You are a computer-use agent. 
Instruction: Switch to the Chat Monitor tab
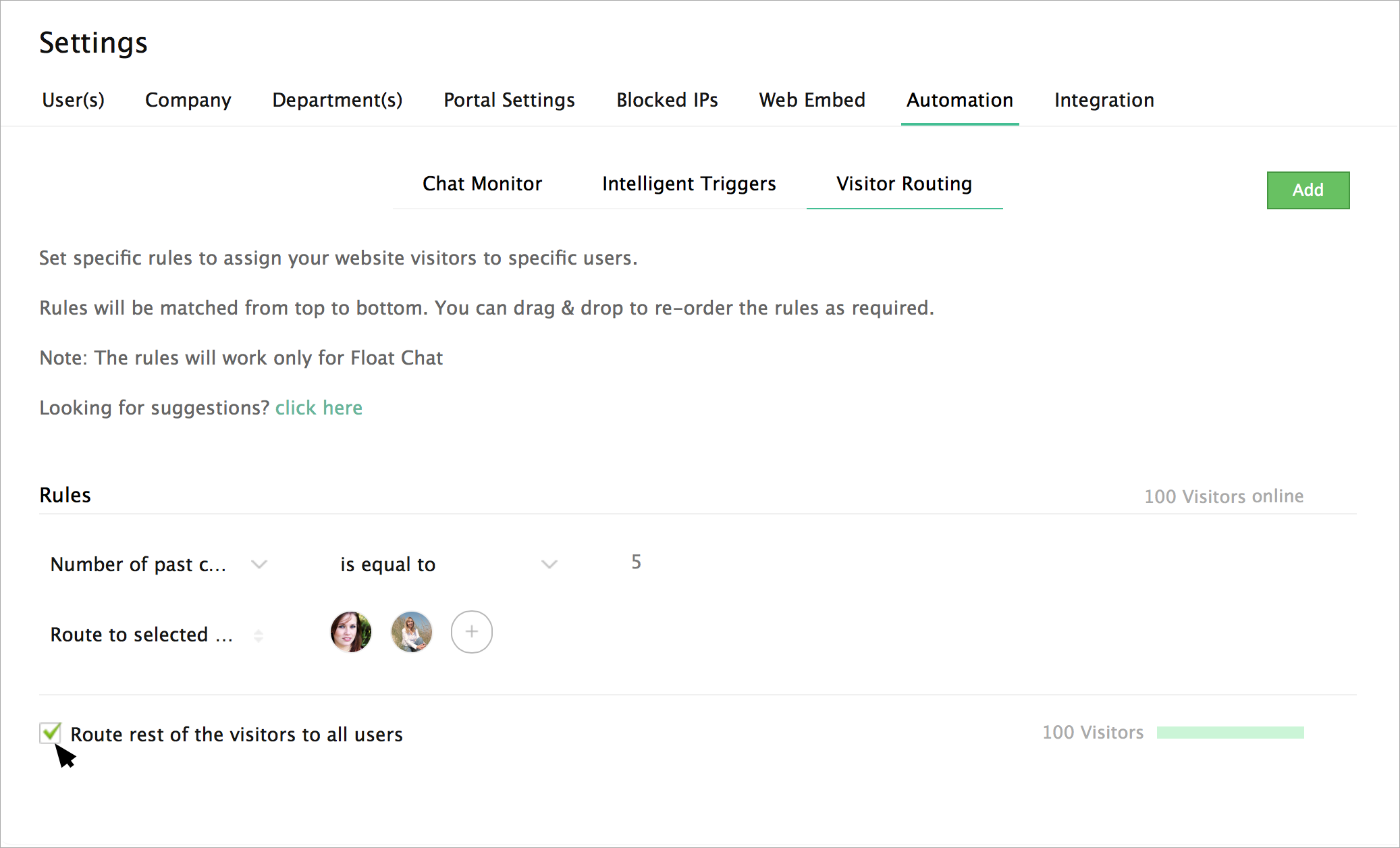(482, 184)
